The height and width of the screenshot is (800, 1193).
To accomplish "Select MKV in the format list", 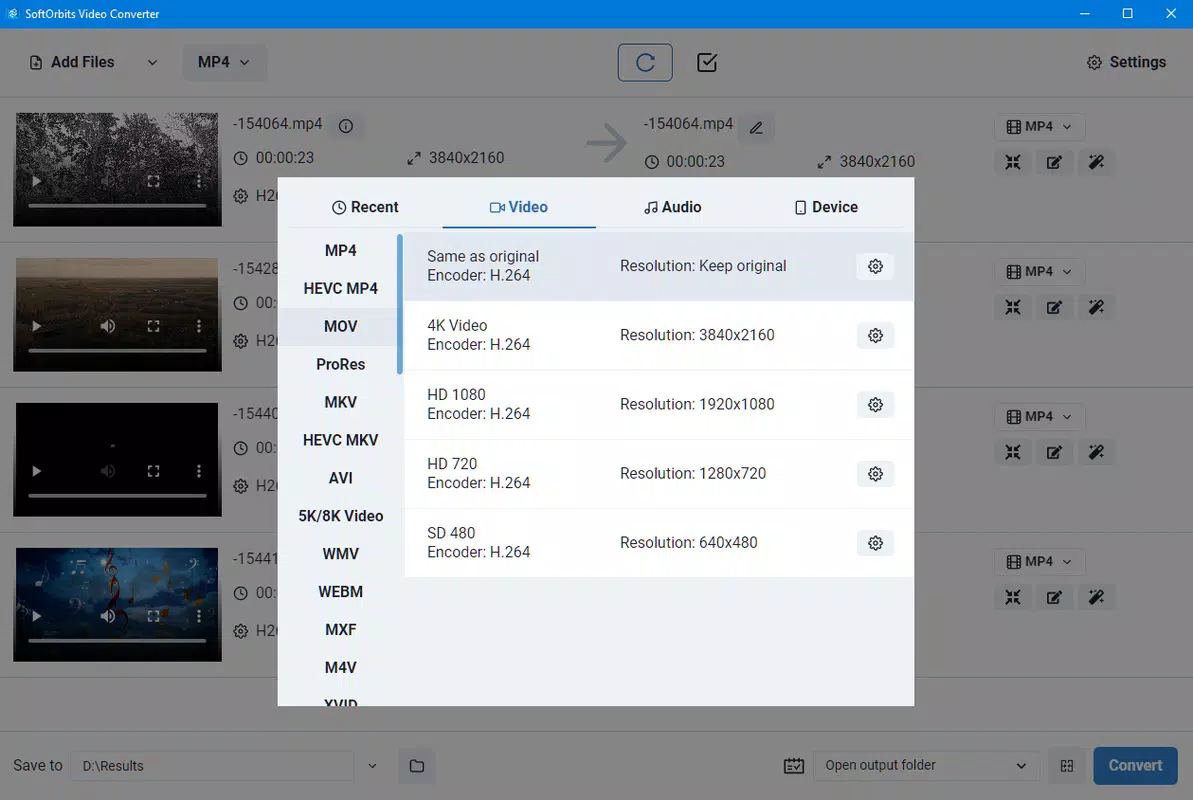I will (340, 402).
